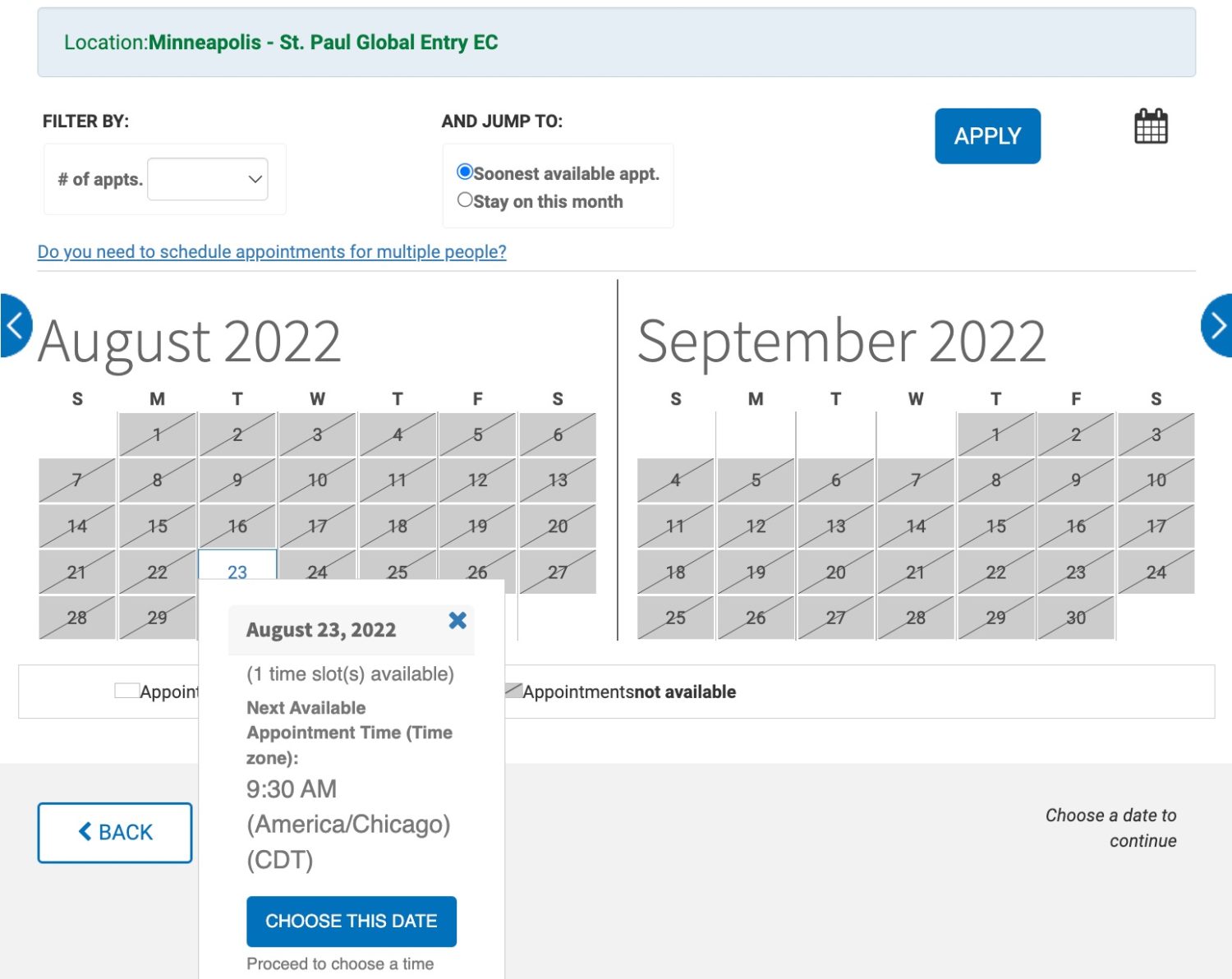This screenshot has height=979, width=1232.
Task: Click August 1 calendar cell
Action: 157,435
